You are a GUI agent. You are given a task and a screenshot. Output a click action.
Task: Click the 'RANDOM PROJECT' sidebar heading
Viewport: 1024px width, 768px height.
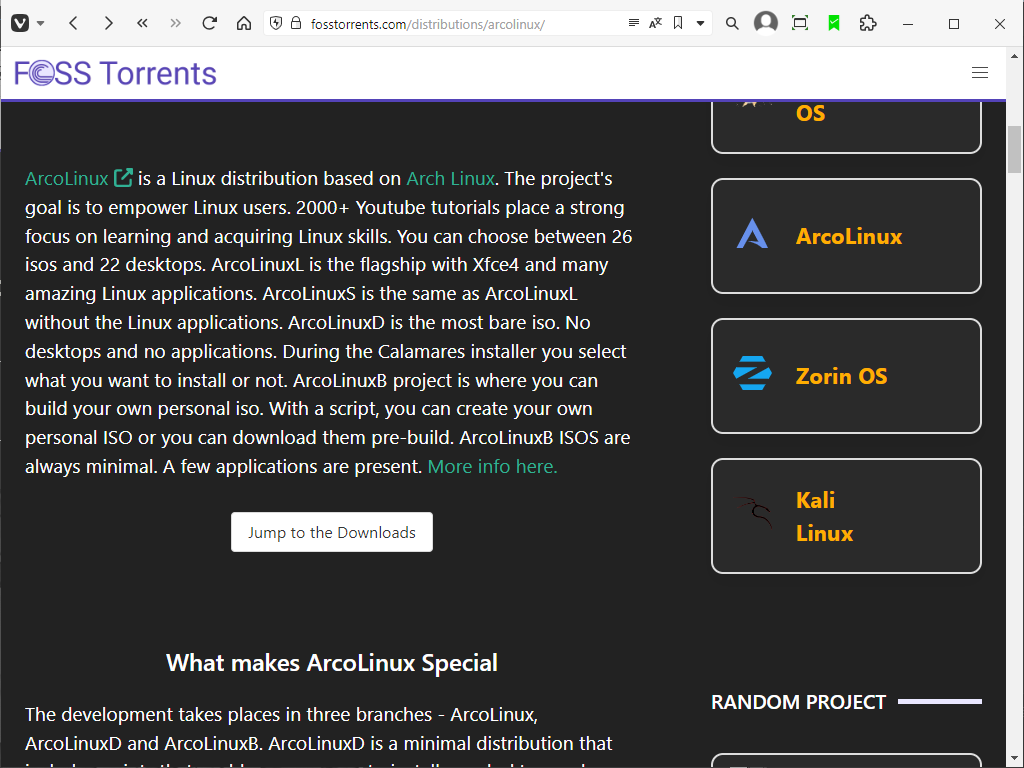[x=798, y=702]
